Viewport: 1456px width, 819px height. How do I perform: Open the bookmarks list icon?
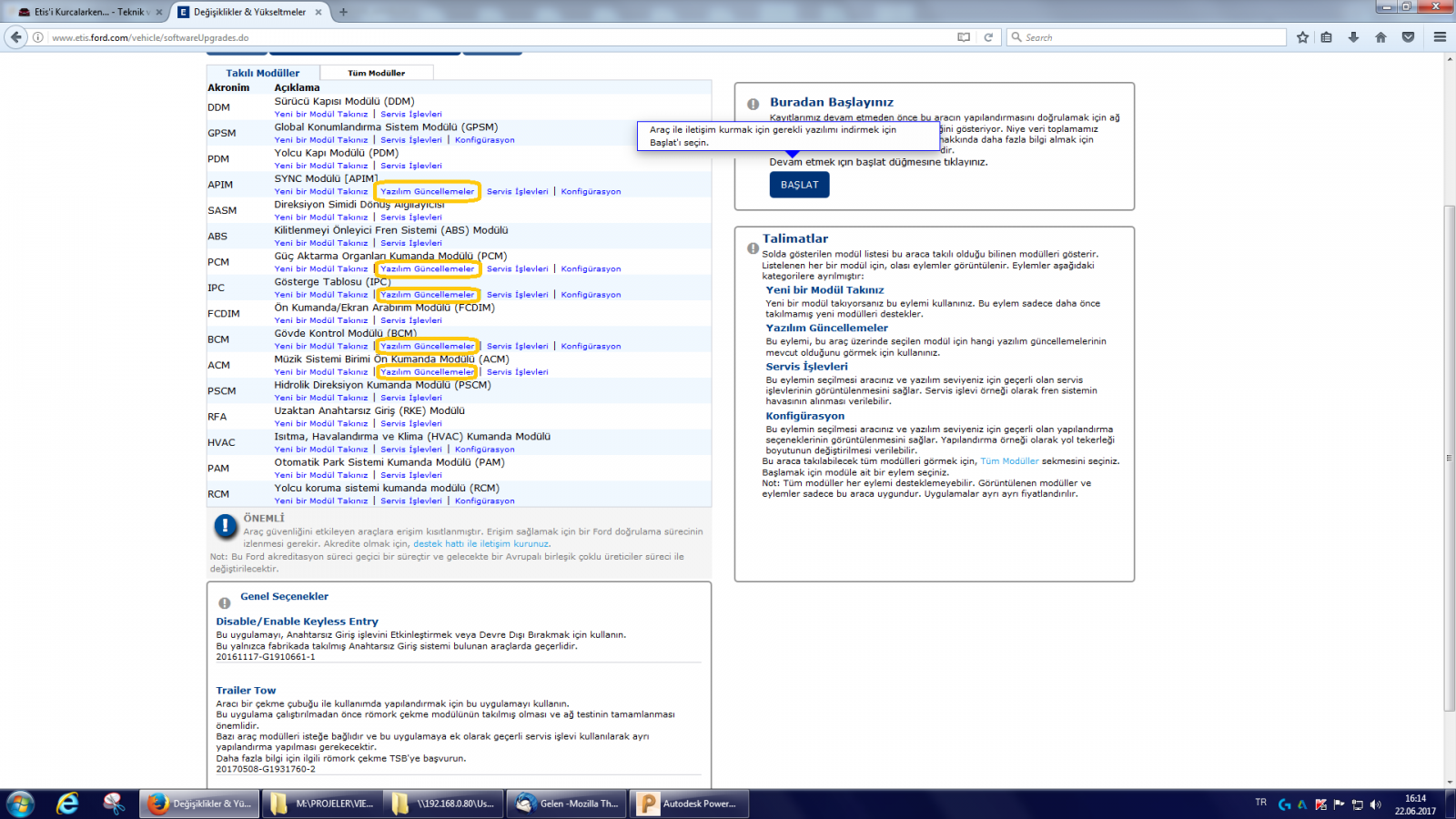(1327, 37)
